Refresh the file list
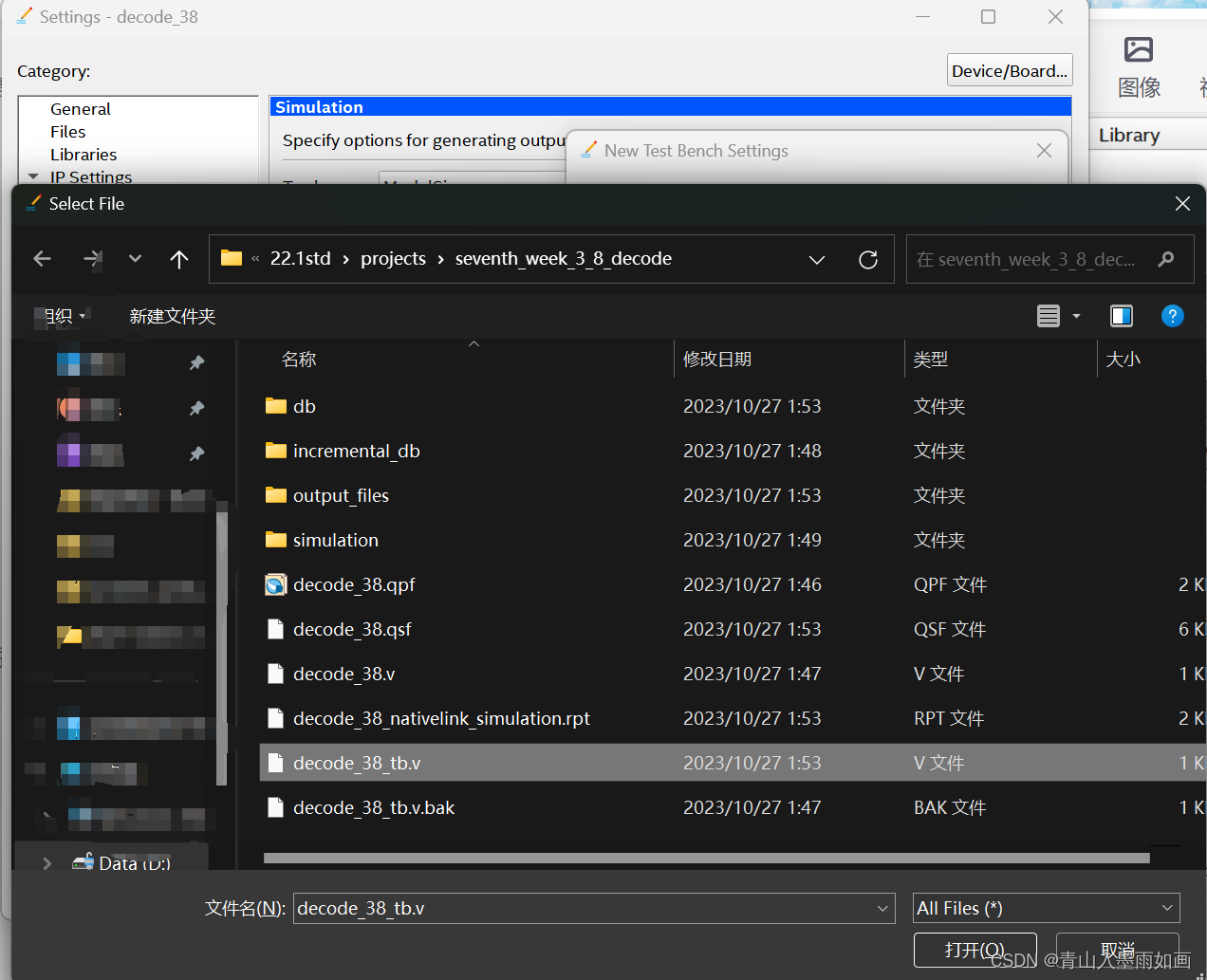Screen dimensions: 1207x980 point(867,258)
